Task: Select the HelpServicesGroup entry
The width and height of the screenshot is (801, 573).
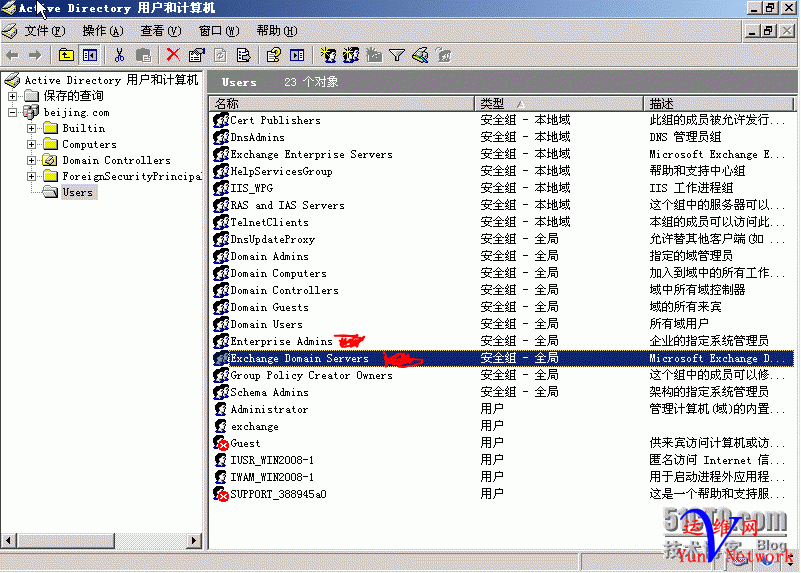Action: [x=281, y=171]
